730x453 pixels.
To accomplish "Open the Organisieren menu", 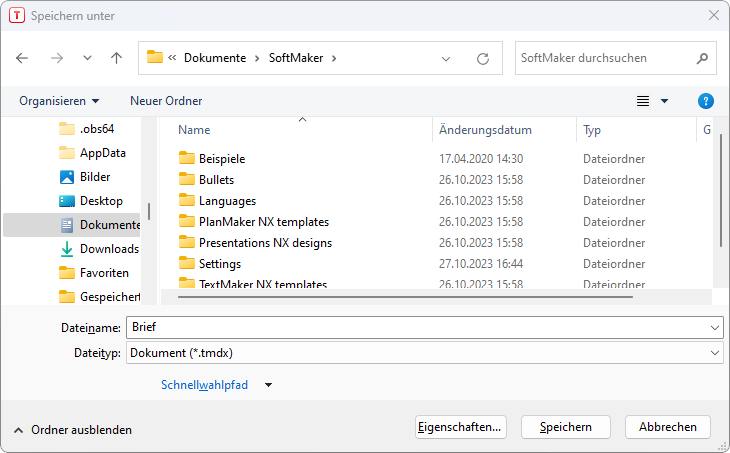I will [59, 101].
